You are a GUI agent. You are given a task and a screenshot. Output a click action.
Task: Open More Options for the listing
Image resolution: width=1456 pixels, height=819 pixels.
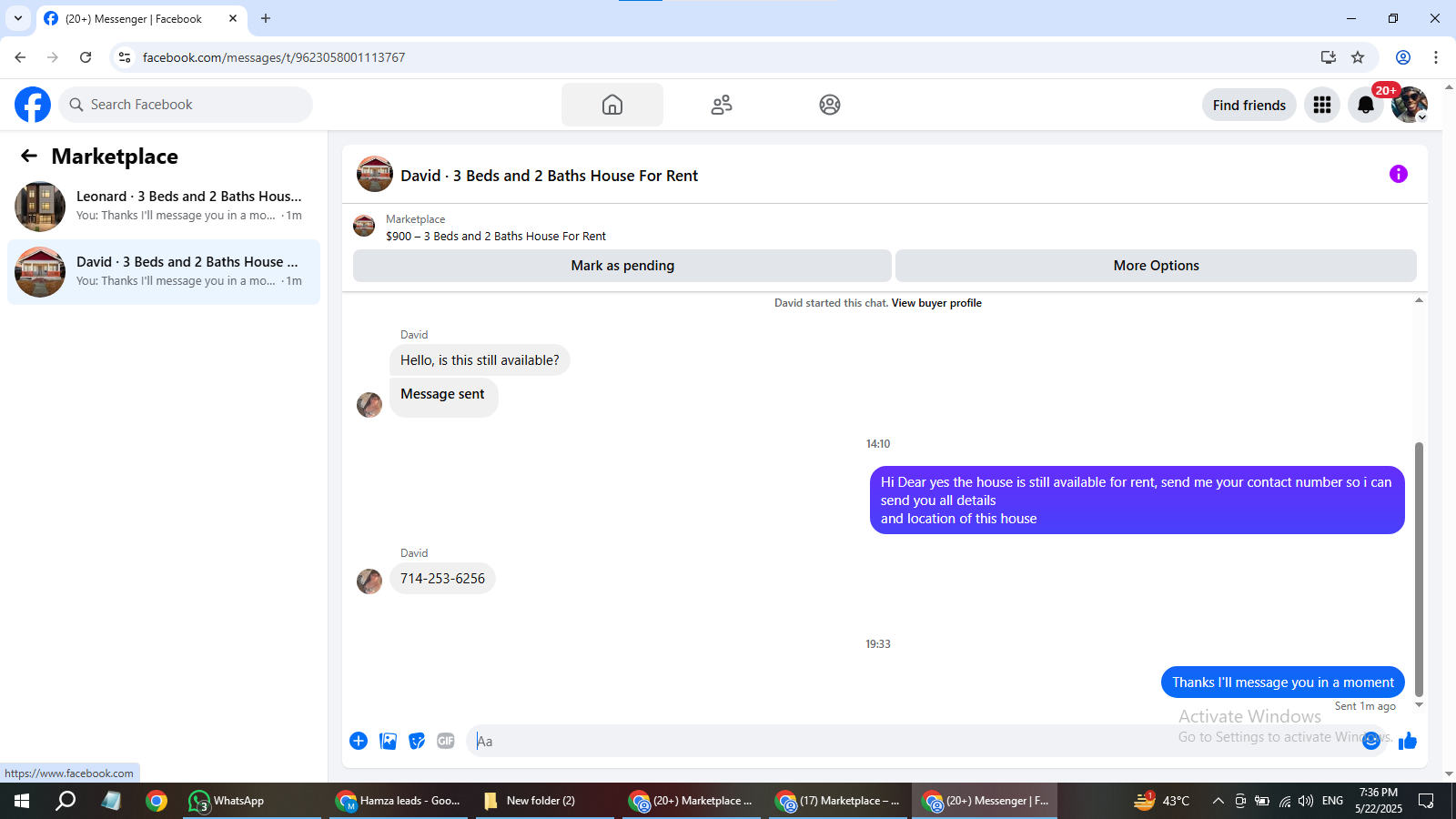(x=1156, y=266)
